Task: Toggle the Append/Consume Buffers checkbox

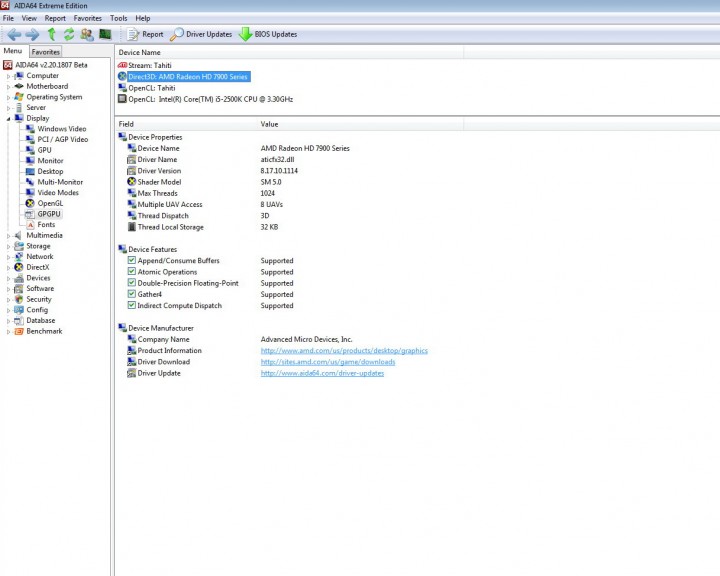Action: (131, 260)
